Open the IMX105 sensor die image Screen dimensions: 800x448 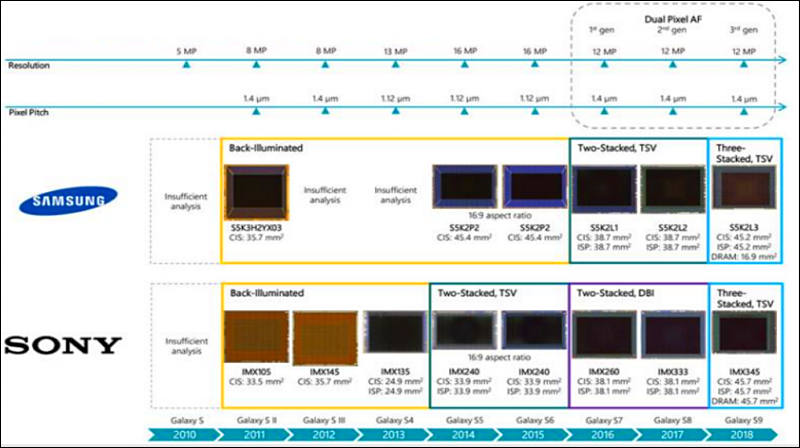(256, 337)
